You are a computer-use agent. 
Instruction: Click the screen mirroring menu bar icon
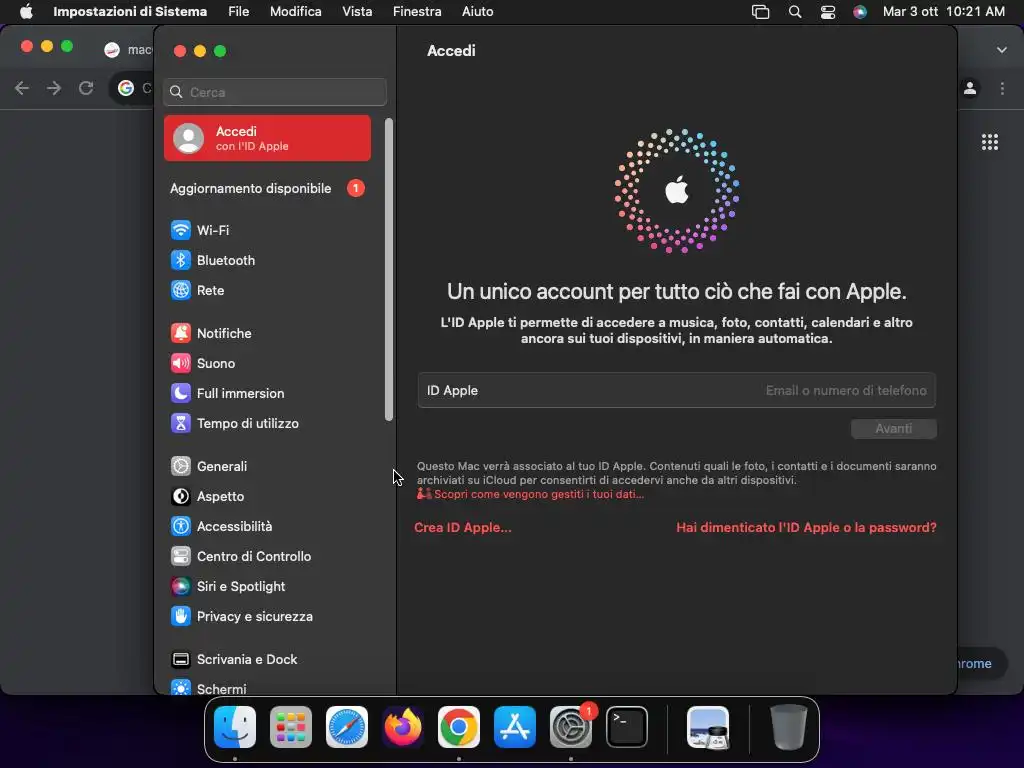point(760,12)
